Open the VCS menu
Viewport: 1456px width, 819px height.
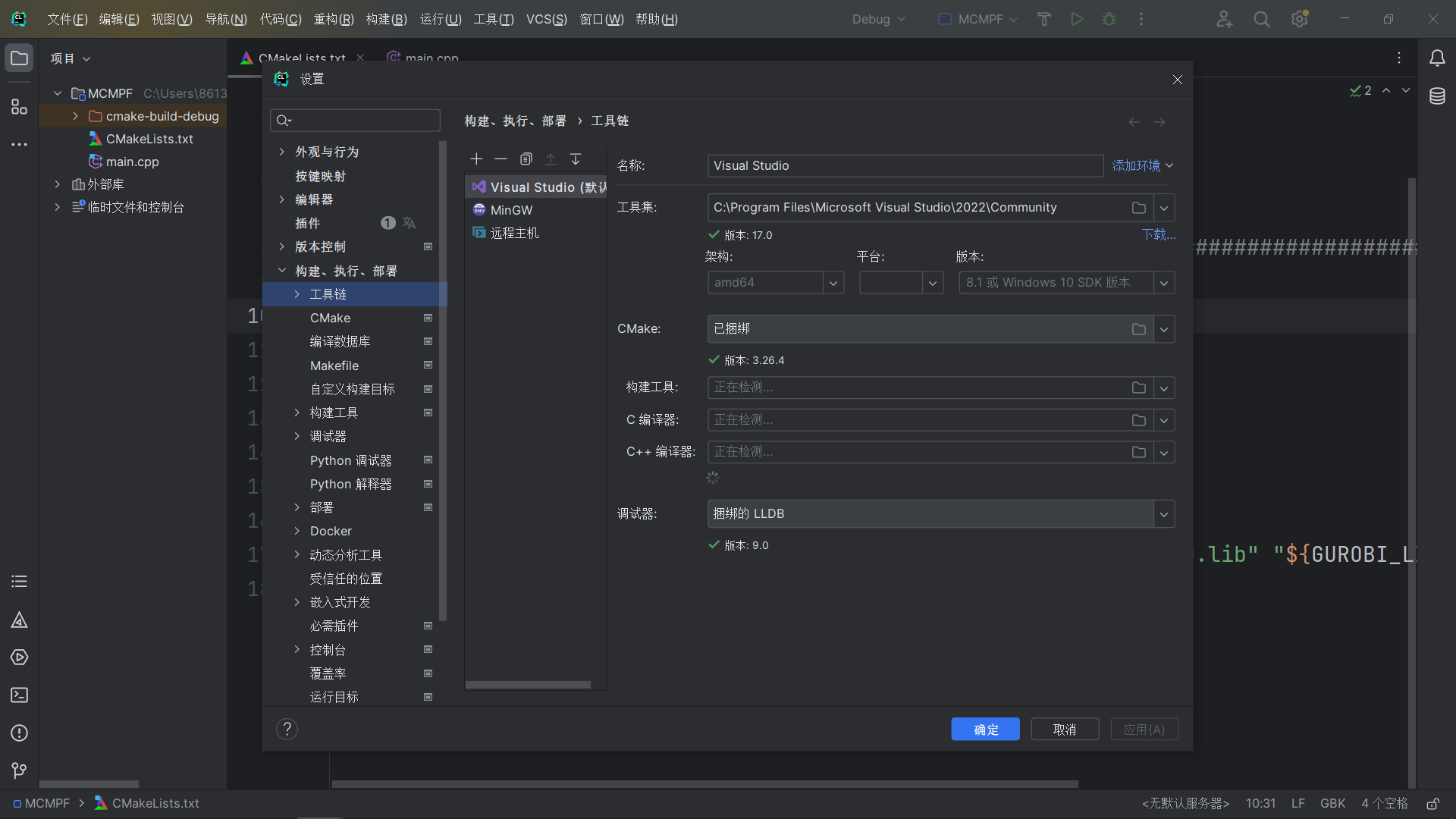pyautogui.click(x=547, y=19)
